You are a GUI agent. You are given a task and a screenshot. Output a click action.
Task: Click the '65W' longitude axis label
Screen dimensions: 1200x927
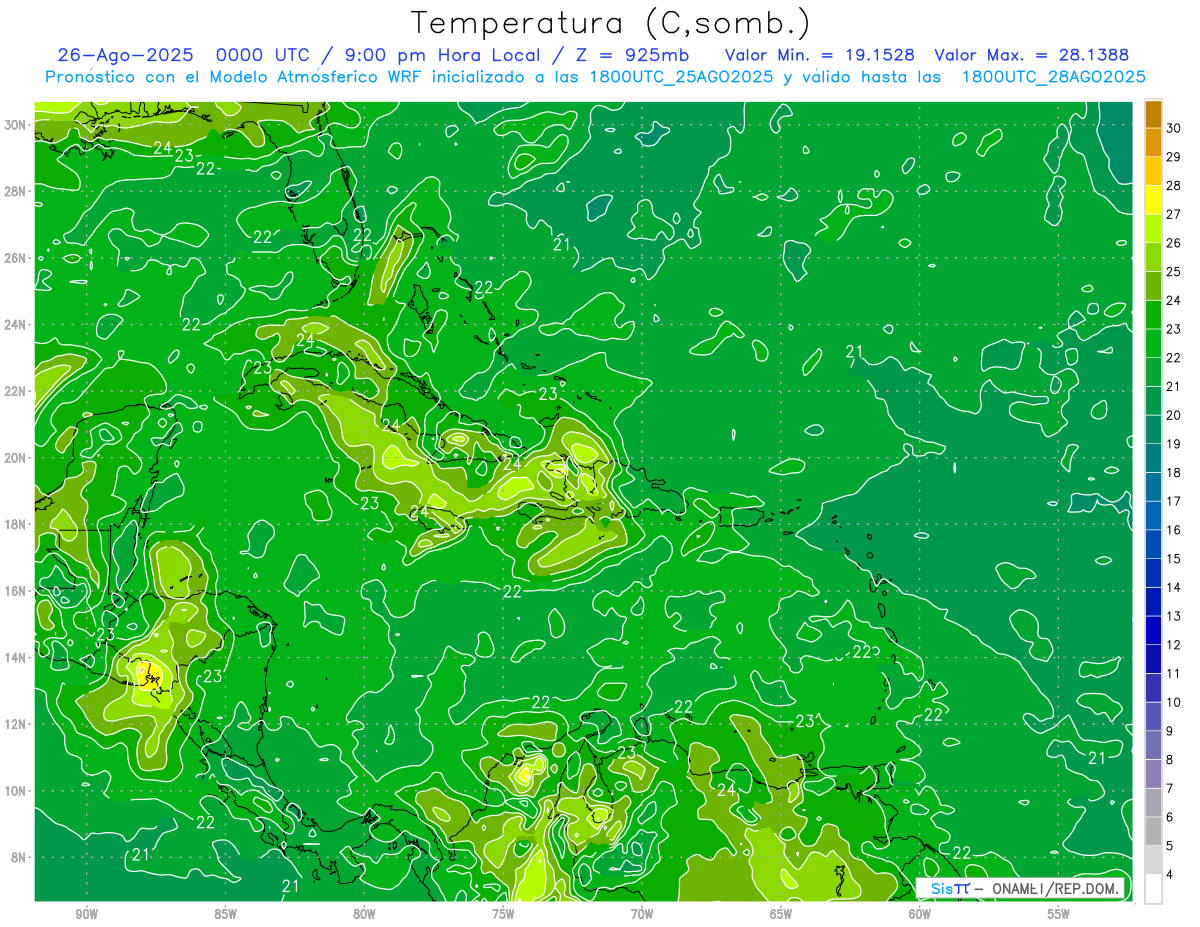pyautogui.click(x=781, y=914)
